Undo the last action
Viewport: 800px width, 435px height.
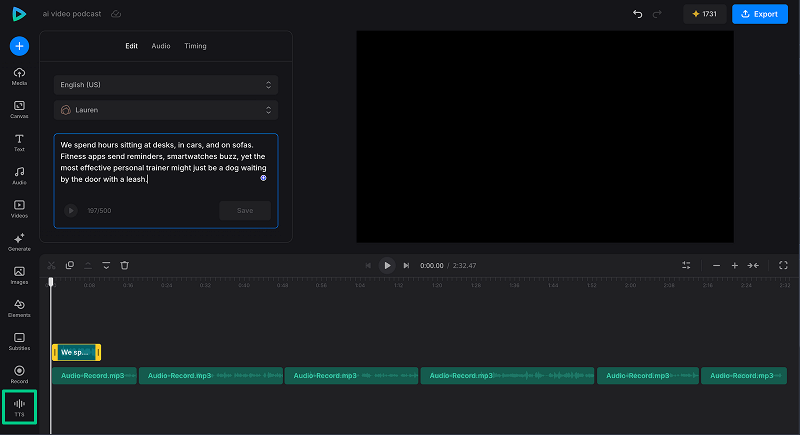pos(637,14)
